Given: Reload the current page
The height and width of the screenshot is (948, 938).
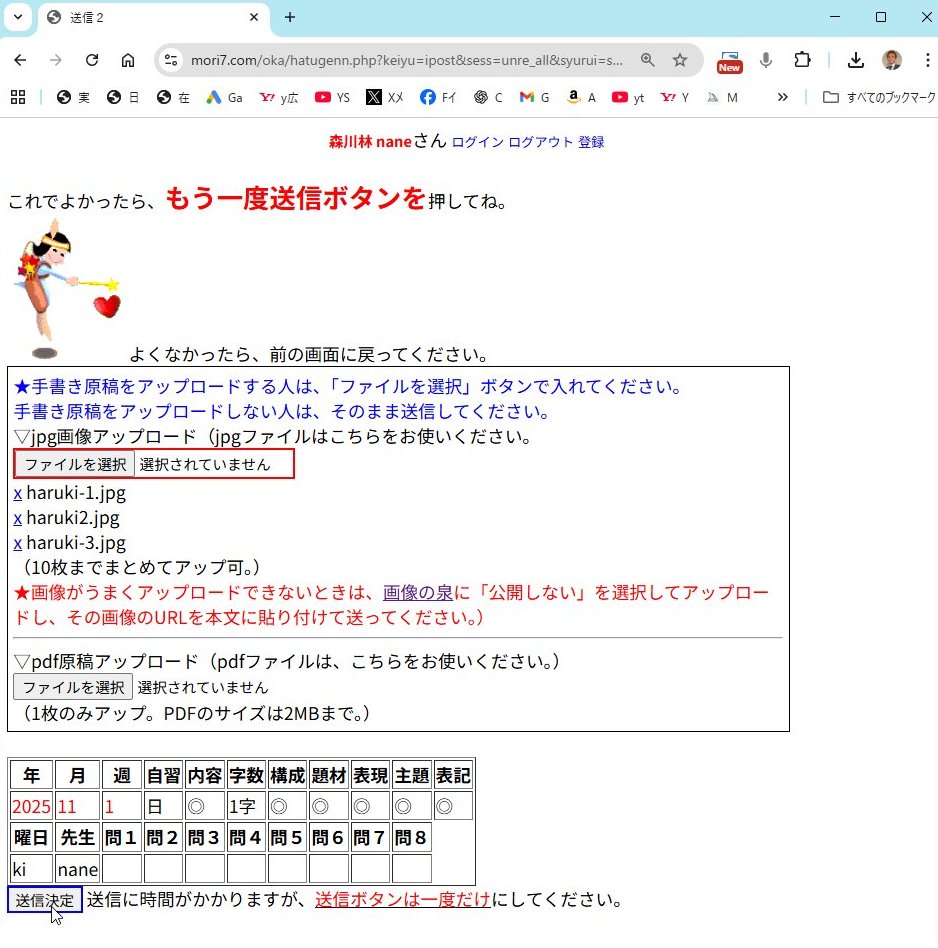Looking at the screenshot, I should [x=92, y=60].
